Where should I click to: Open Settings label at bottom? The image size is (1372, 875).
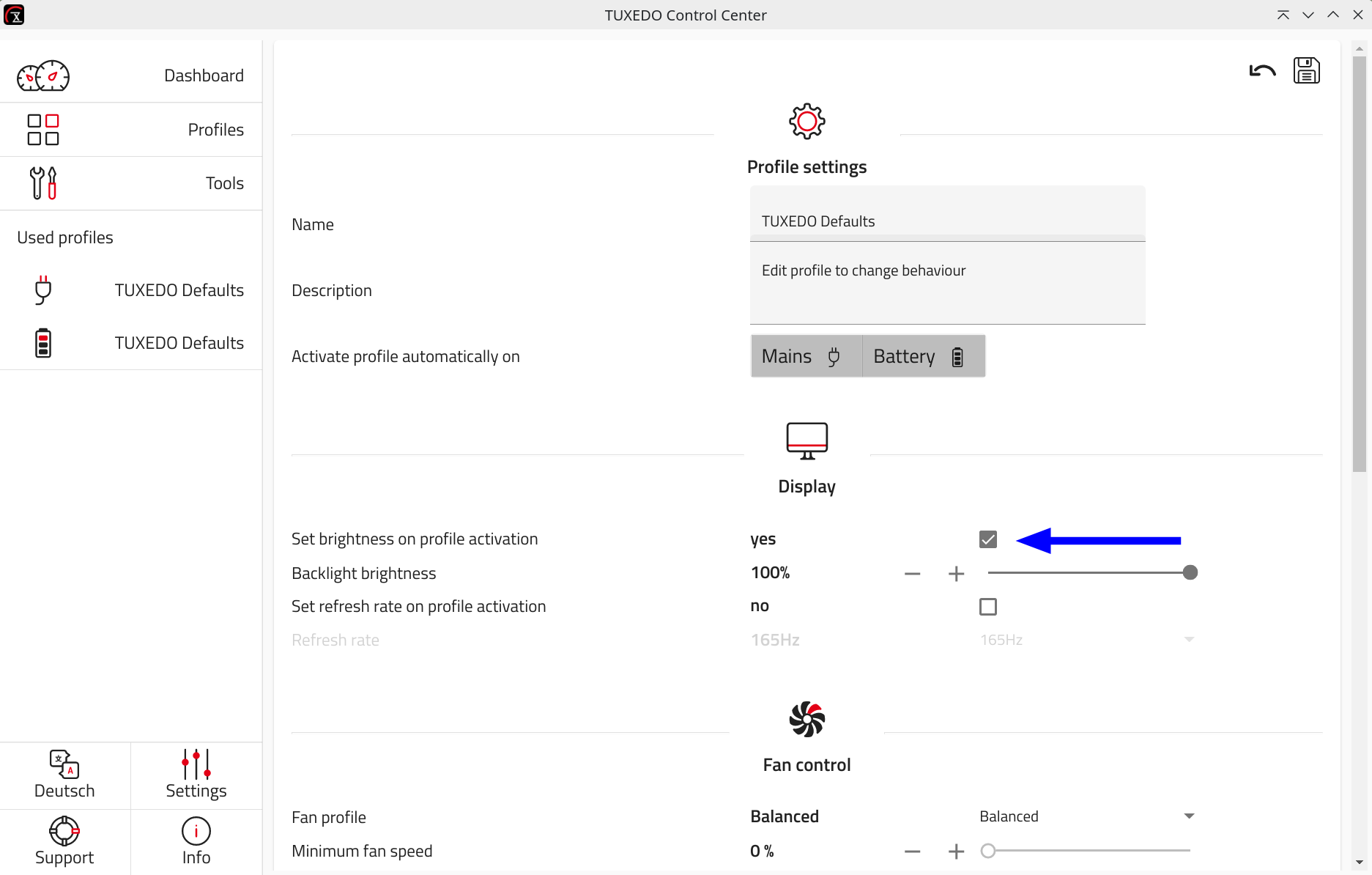196,791
